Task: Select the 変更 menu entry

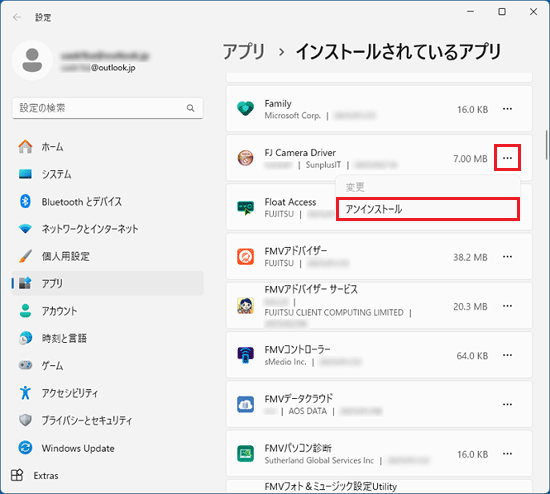Action: [x=428, y=187]
